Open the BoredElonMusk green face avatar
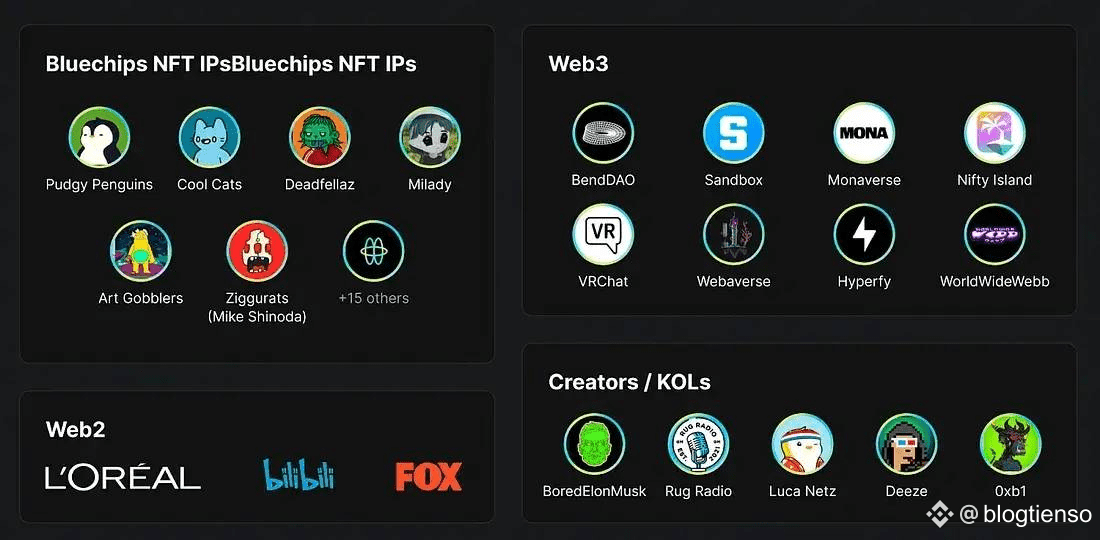The width and height of the screenshot is (1100, 540). pos(594,443)
